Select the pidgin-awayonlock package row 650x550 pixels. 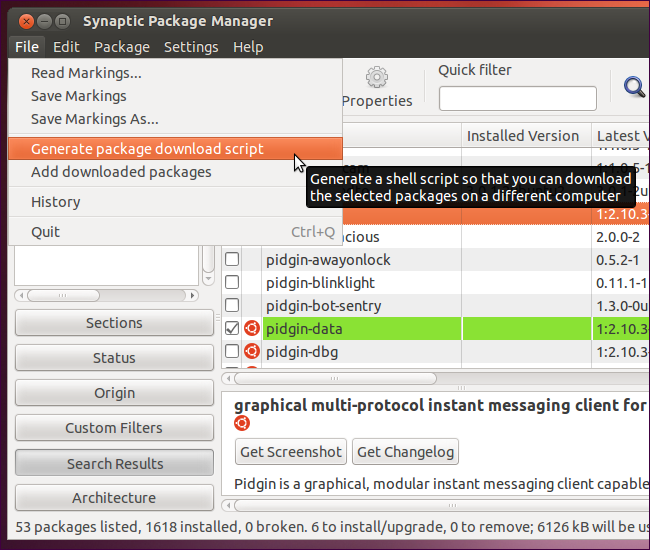point(435,259)
